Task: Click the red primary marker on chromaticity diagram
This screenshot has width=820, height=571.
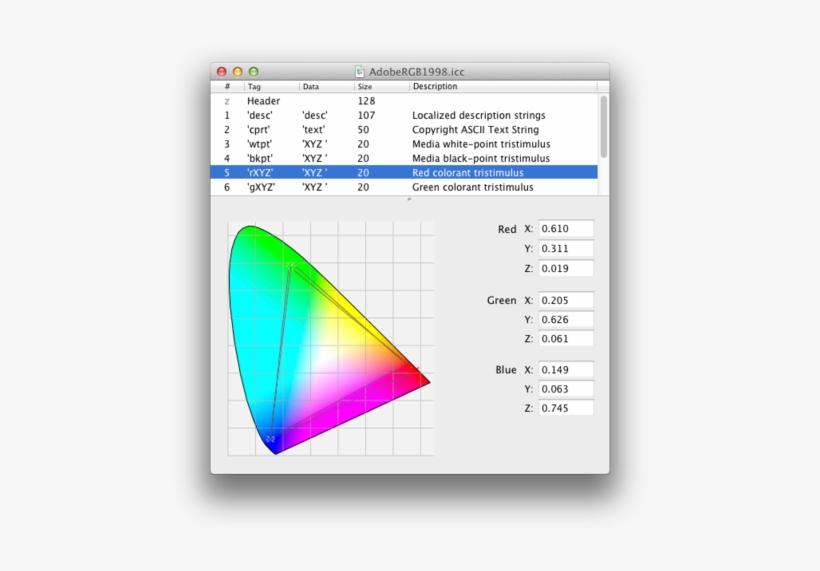Action: pyautogui.click(x=415, y=369)
